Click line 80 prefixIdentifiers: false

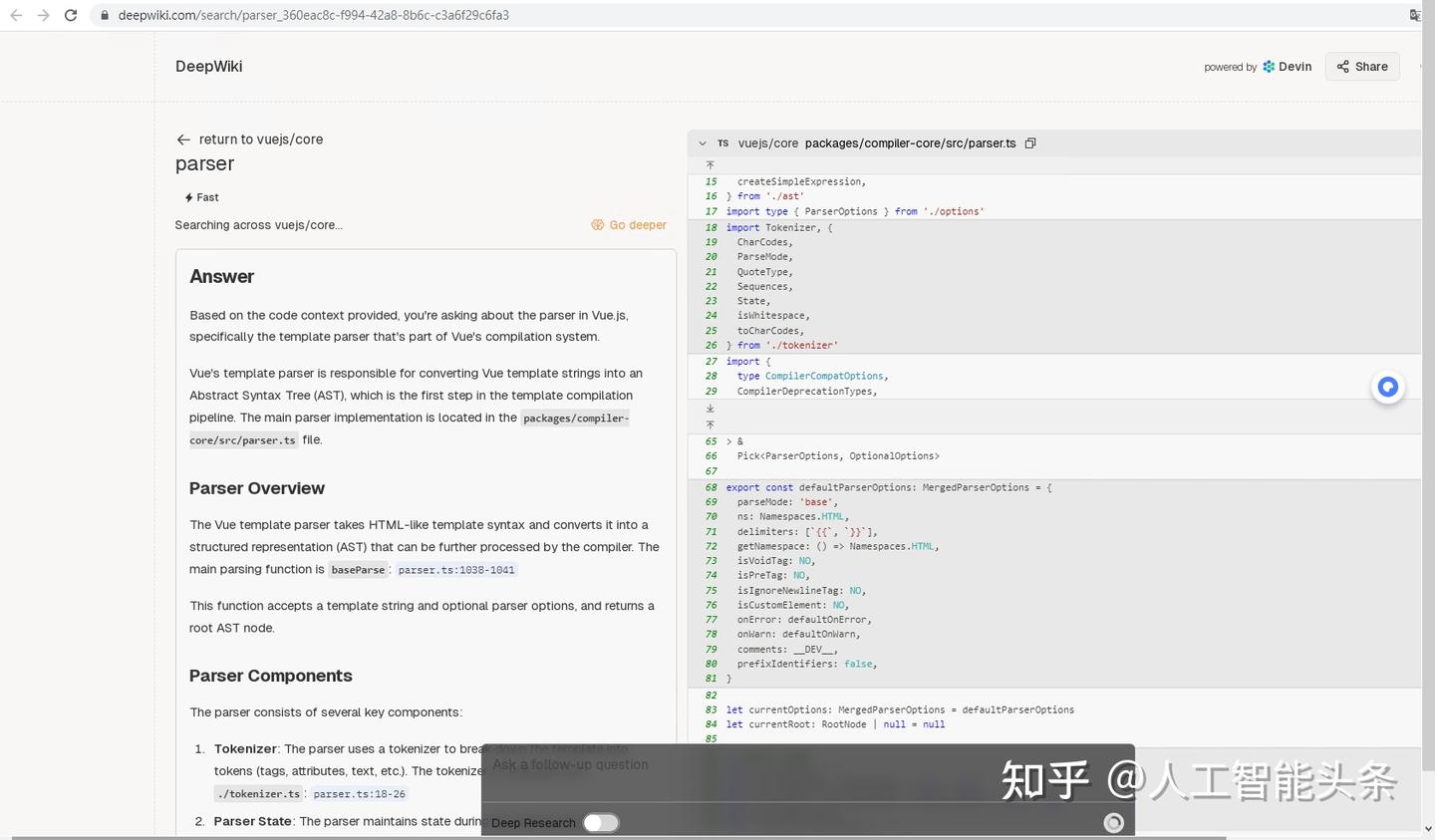[x=807, y=664]
